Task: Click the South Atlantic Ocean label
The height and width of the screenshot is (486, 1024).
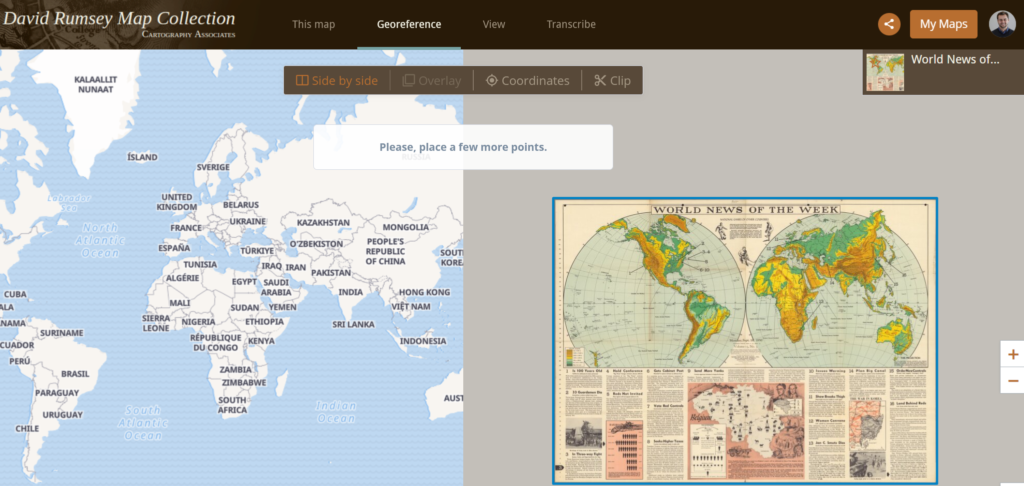Action: 143,423
